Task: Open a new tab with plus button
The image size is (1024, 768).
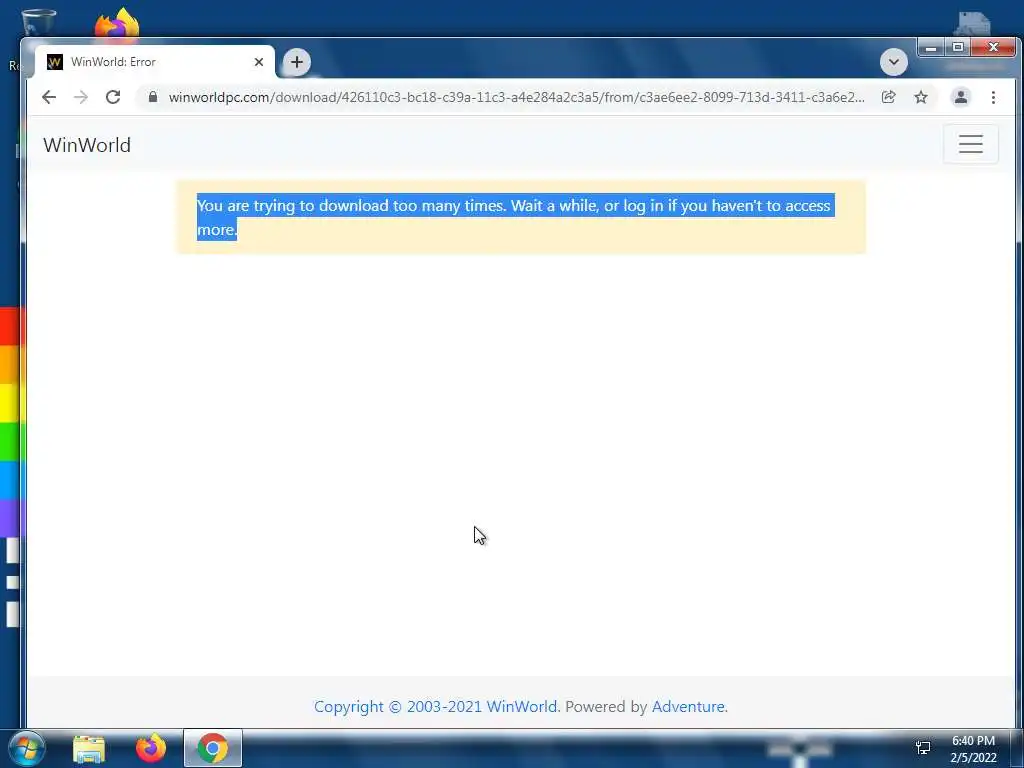Action: coord(296,62)
